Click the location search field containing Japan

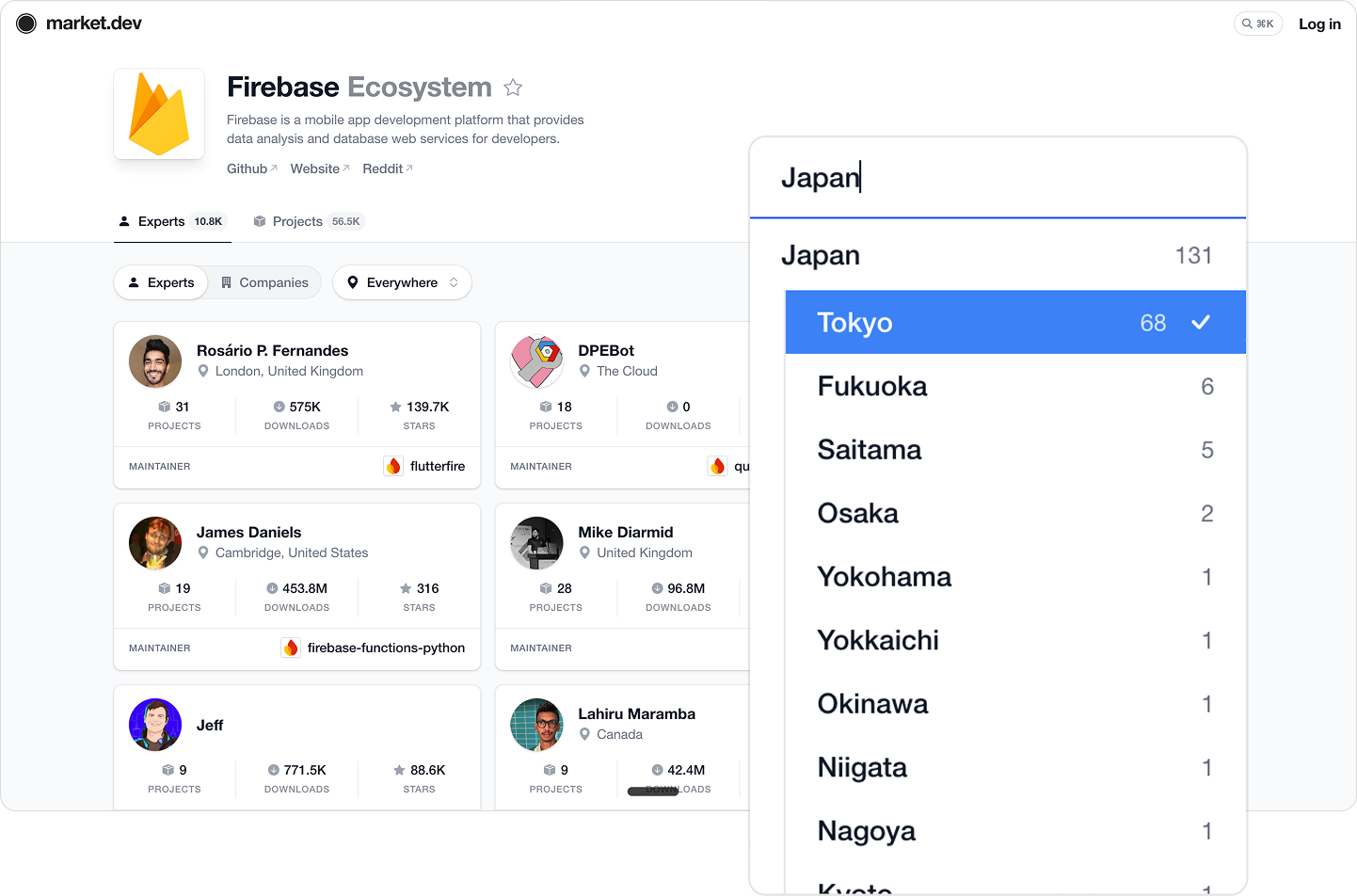click(x=998, y=178)
